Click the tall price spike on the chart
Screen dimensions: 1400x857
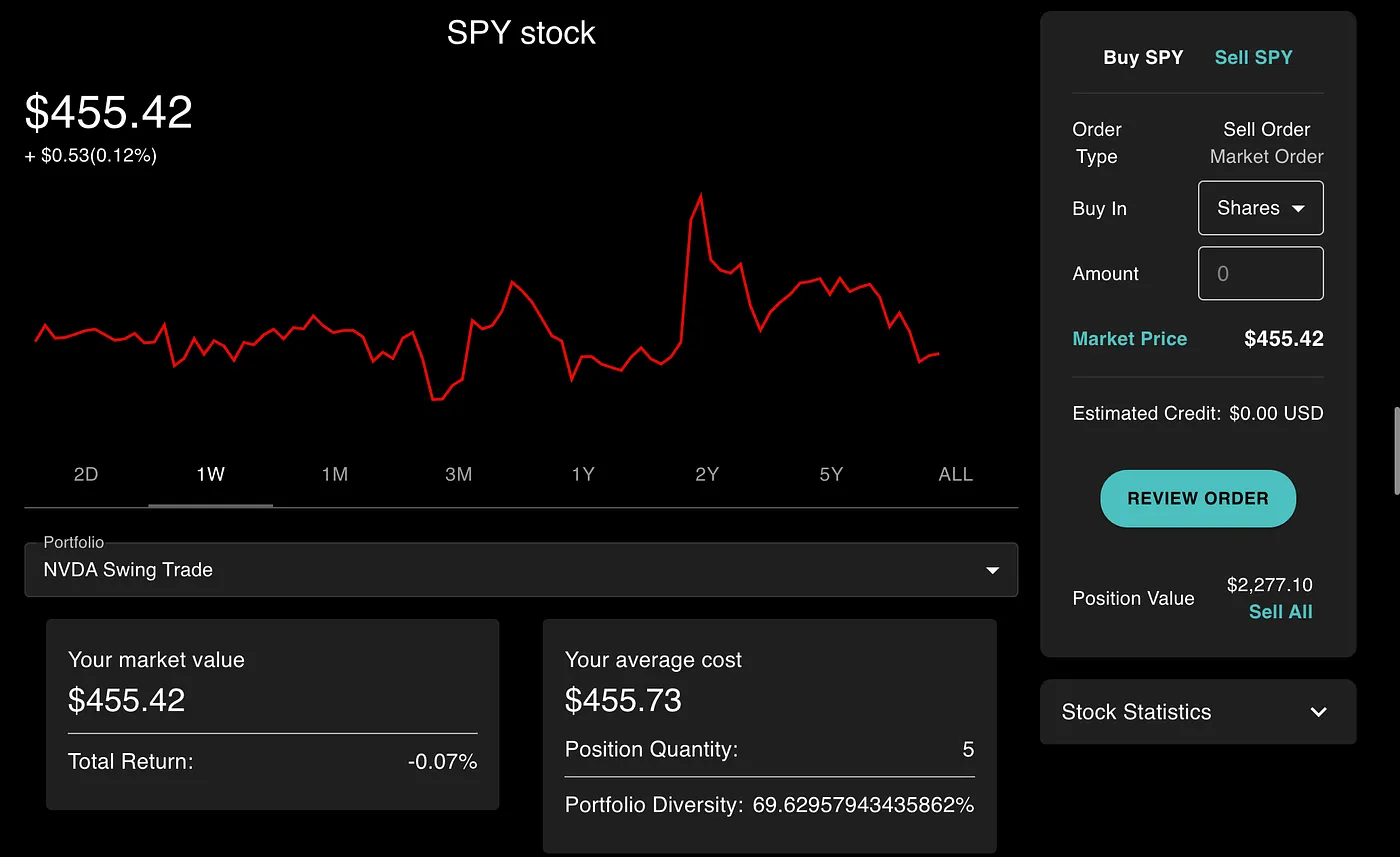click(x=700, y=199)
